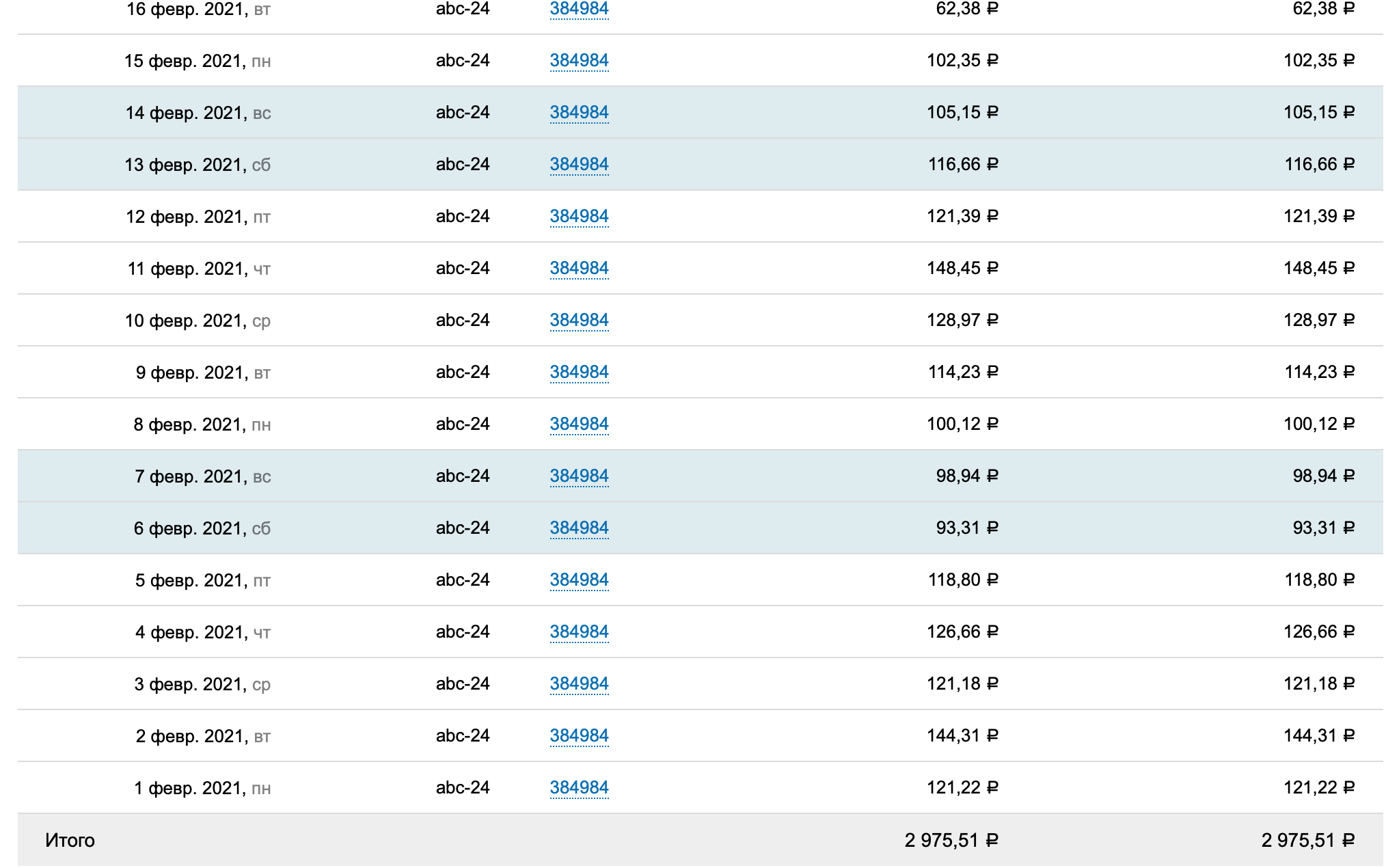This screenshot has width=1386, height=868.
Task: Select date cell '6 февр. 2021, сб'
Action: tap(202, 528)
